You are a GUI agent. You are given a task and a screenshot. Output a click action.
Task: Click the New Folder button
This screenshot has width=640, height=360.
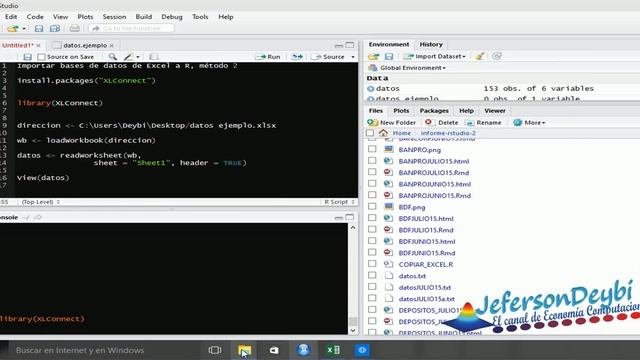click(391, 122)
